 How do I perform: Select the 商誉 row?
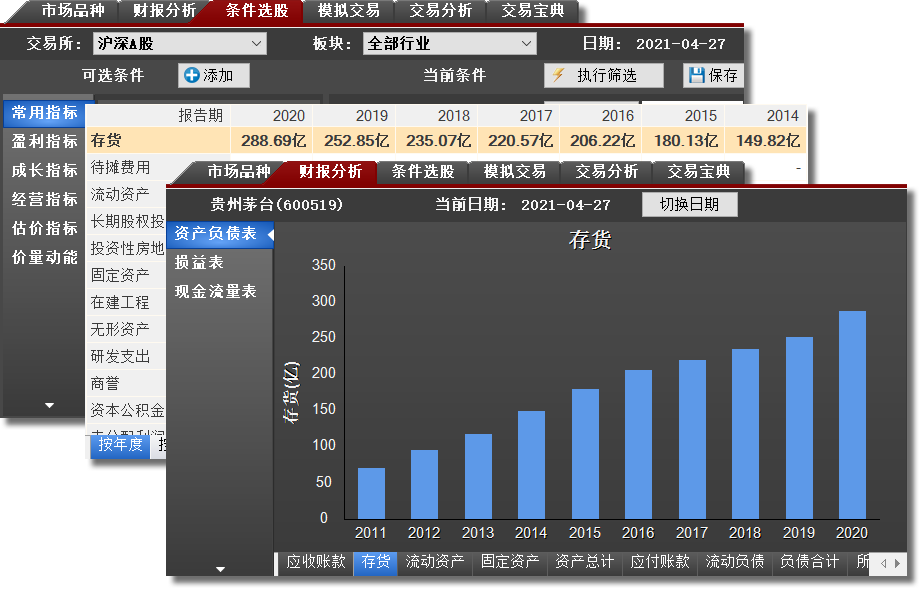click(127, 384)
